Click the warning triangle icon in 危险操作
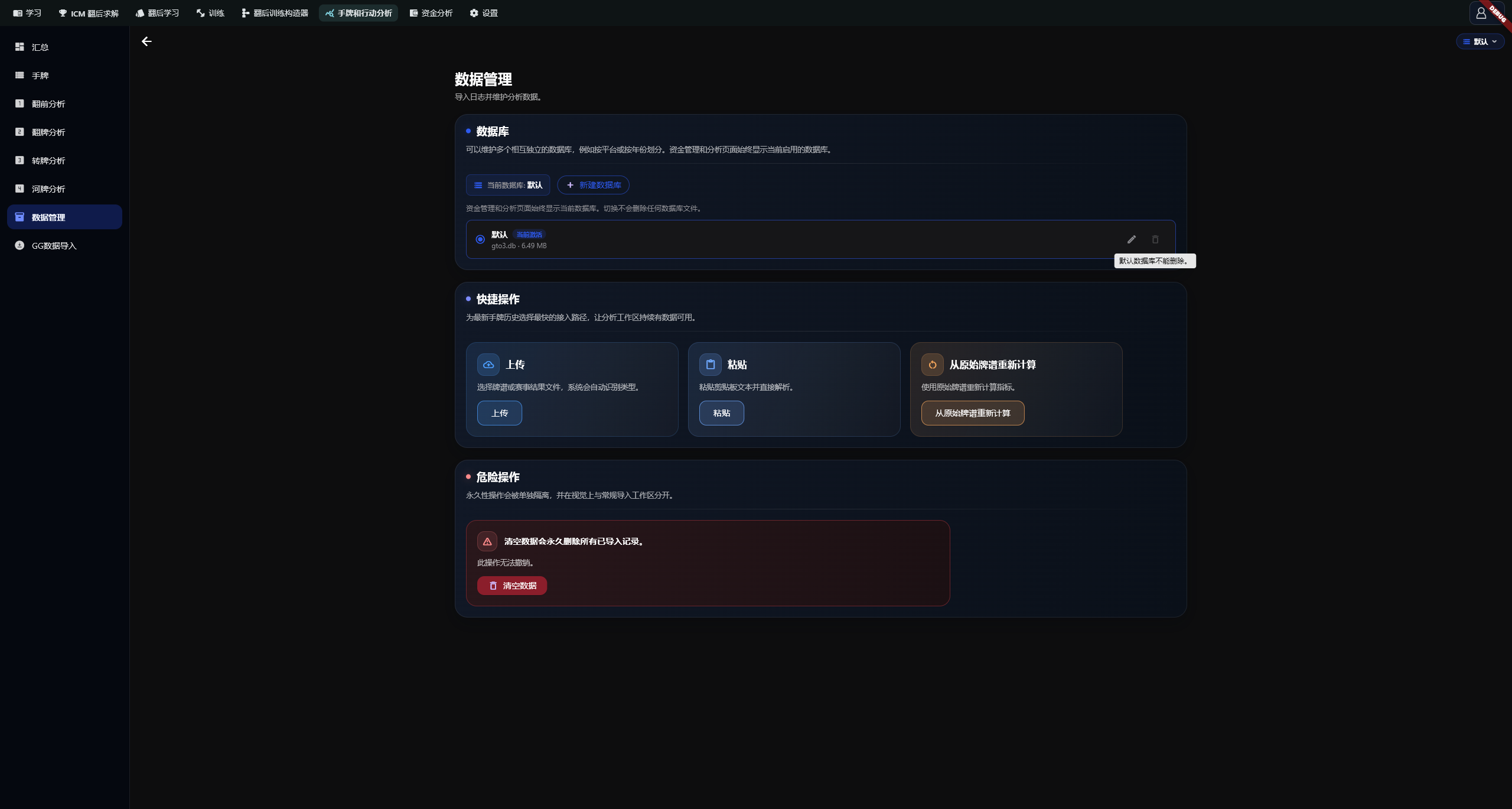The width and height of the screenshot is (1512, 809). click(x=487, y=541)
